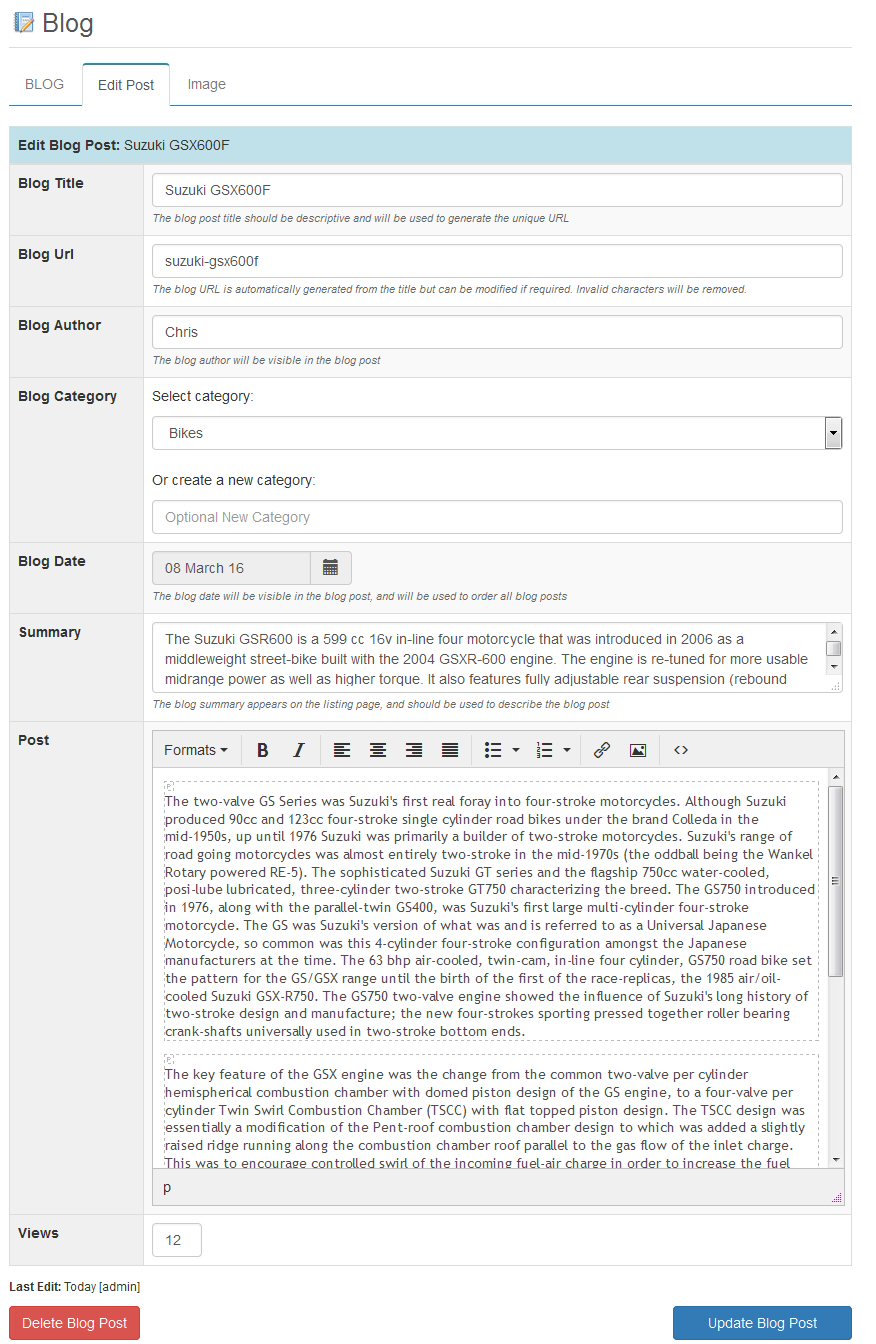Click the second paragraph about the GSX engine
876x1344 pixels.
click(x=490, y=1112)
